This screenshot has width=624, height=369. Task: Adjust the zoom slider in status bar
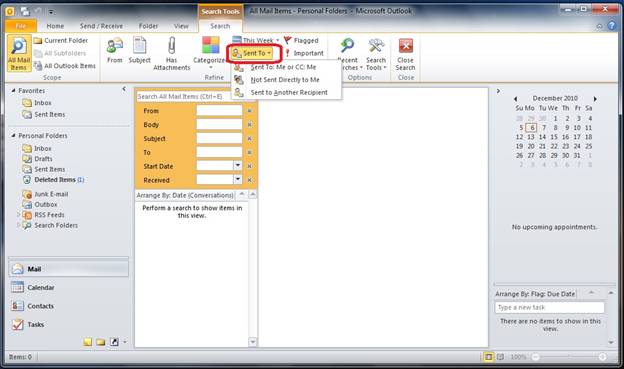coord(569,357)
